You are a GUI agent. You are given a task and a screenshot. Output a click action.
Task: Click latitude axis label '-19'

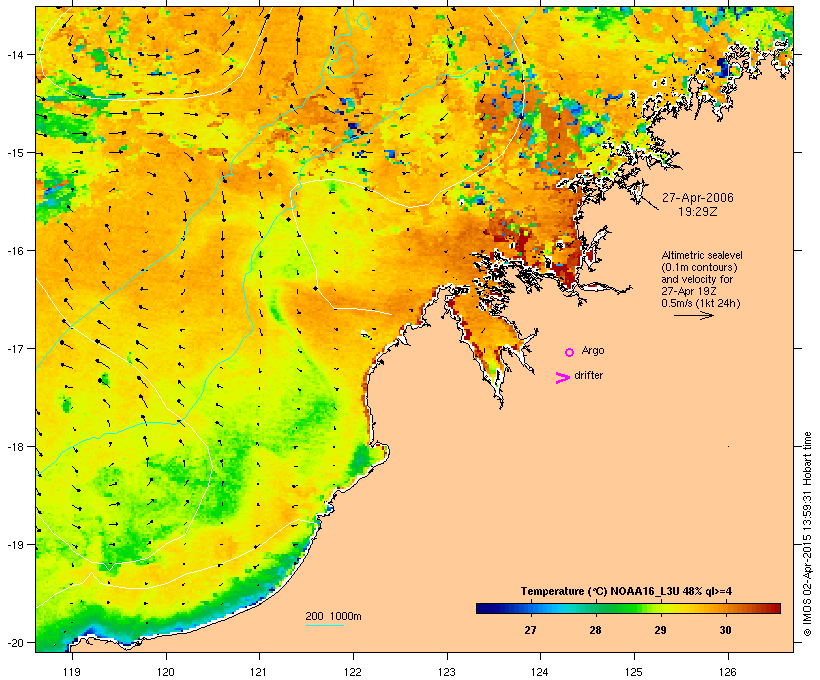coord(14,545)
